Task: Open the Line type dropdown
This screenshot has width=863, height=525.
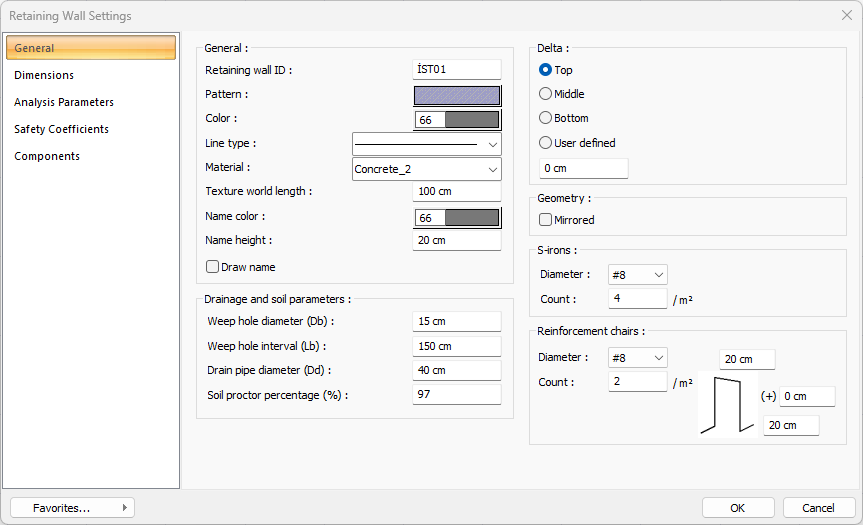Action: point(426,144)
